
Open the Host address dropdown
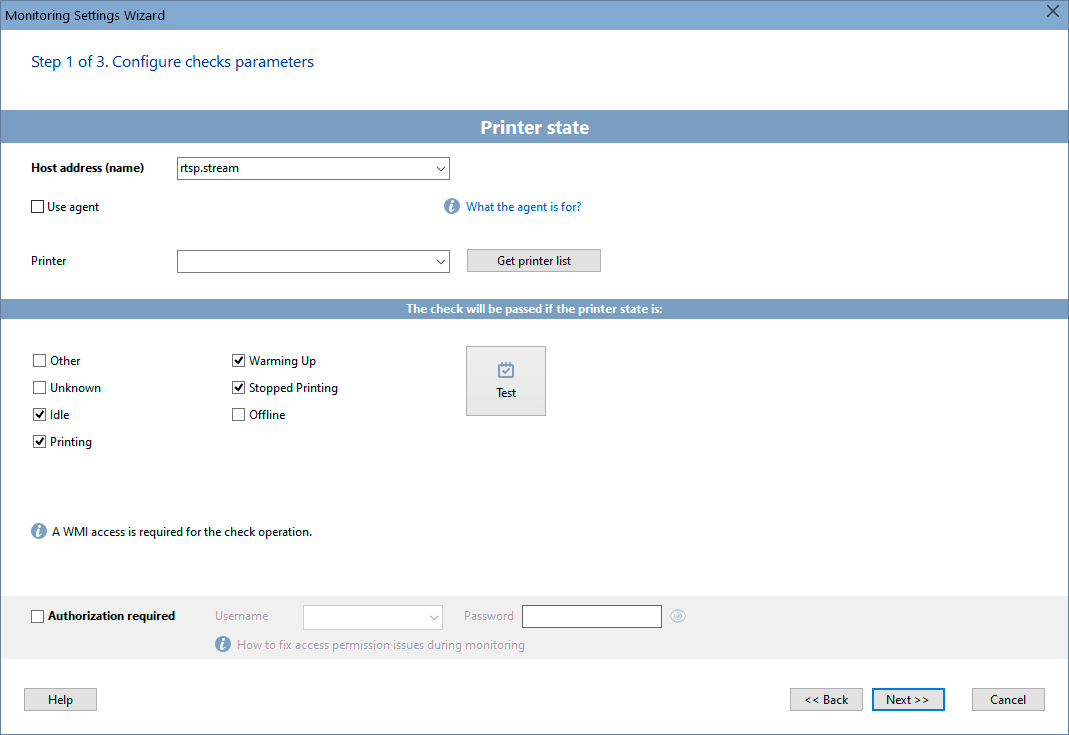(440, 168)
